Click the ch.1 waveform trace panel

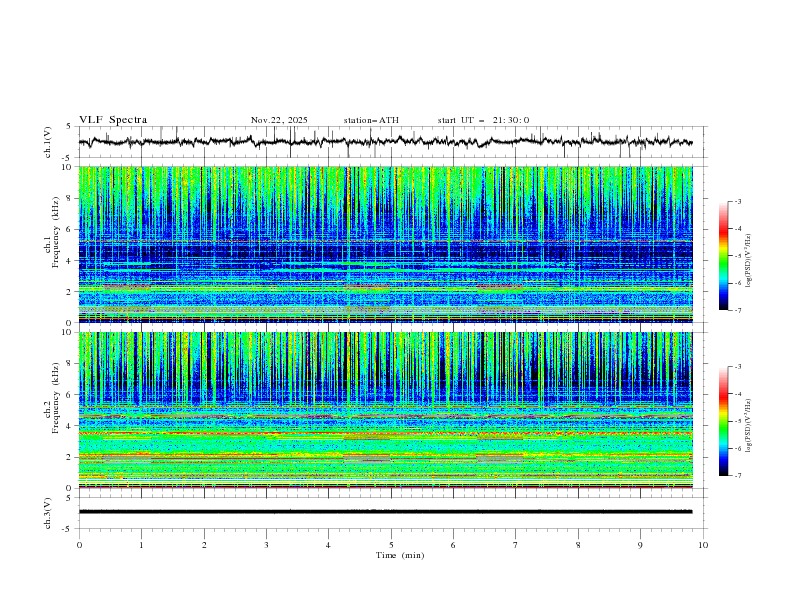391,142
